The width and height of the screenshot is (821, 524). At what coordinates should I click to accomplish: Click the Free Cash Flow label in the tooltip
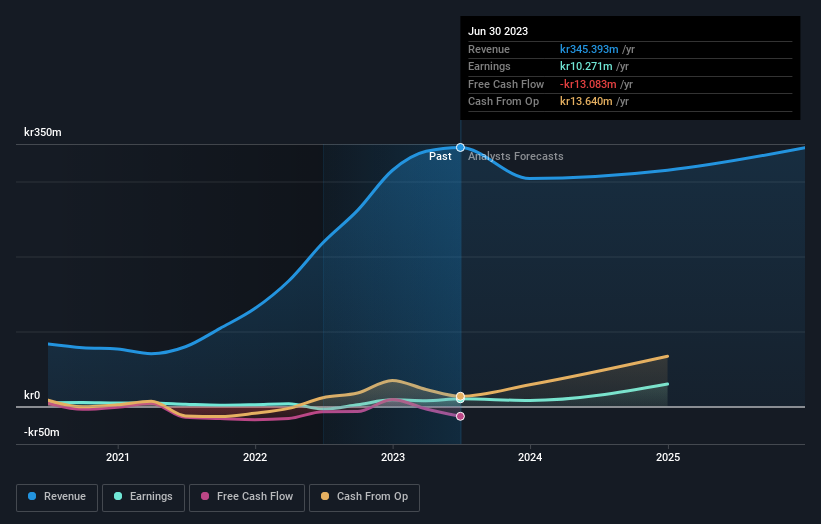[x=506, y=84]
